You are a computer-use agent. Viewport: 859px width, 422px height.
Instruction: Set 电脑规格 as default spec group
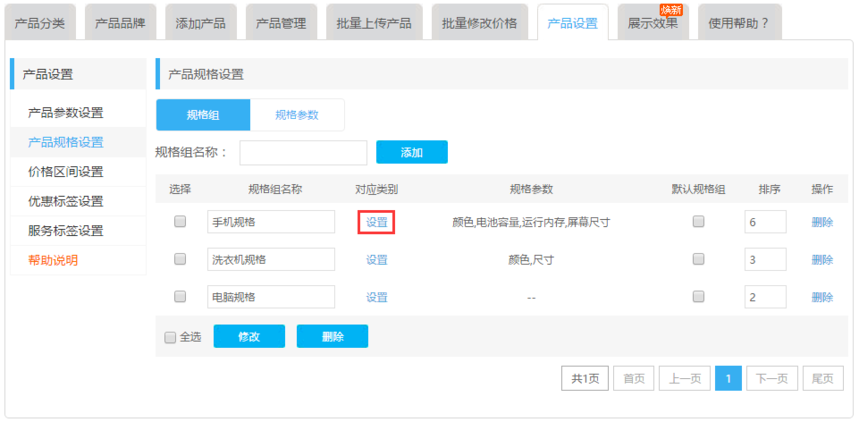coord(698,296)
